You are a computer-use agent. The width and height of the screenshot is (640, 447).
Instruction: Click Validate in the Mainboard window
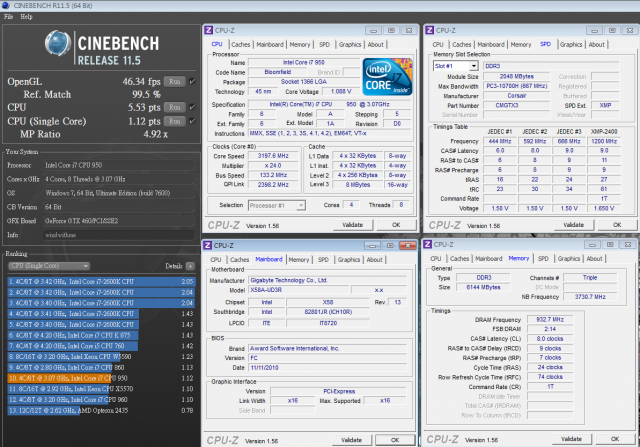351,440
